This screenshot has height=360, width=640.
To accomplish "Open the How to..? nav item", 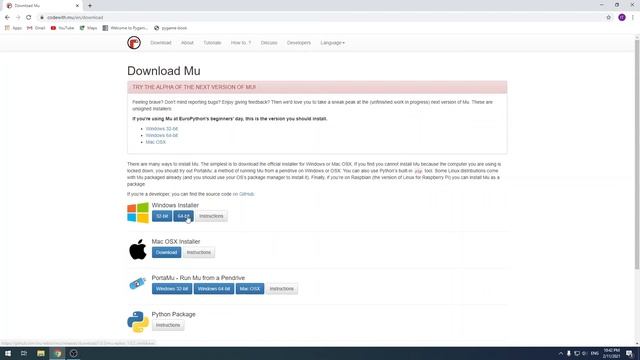I will coord(241,43).
